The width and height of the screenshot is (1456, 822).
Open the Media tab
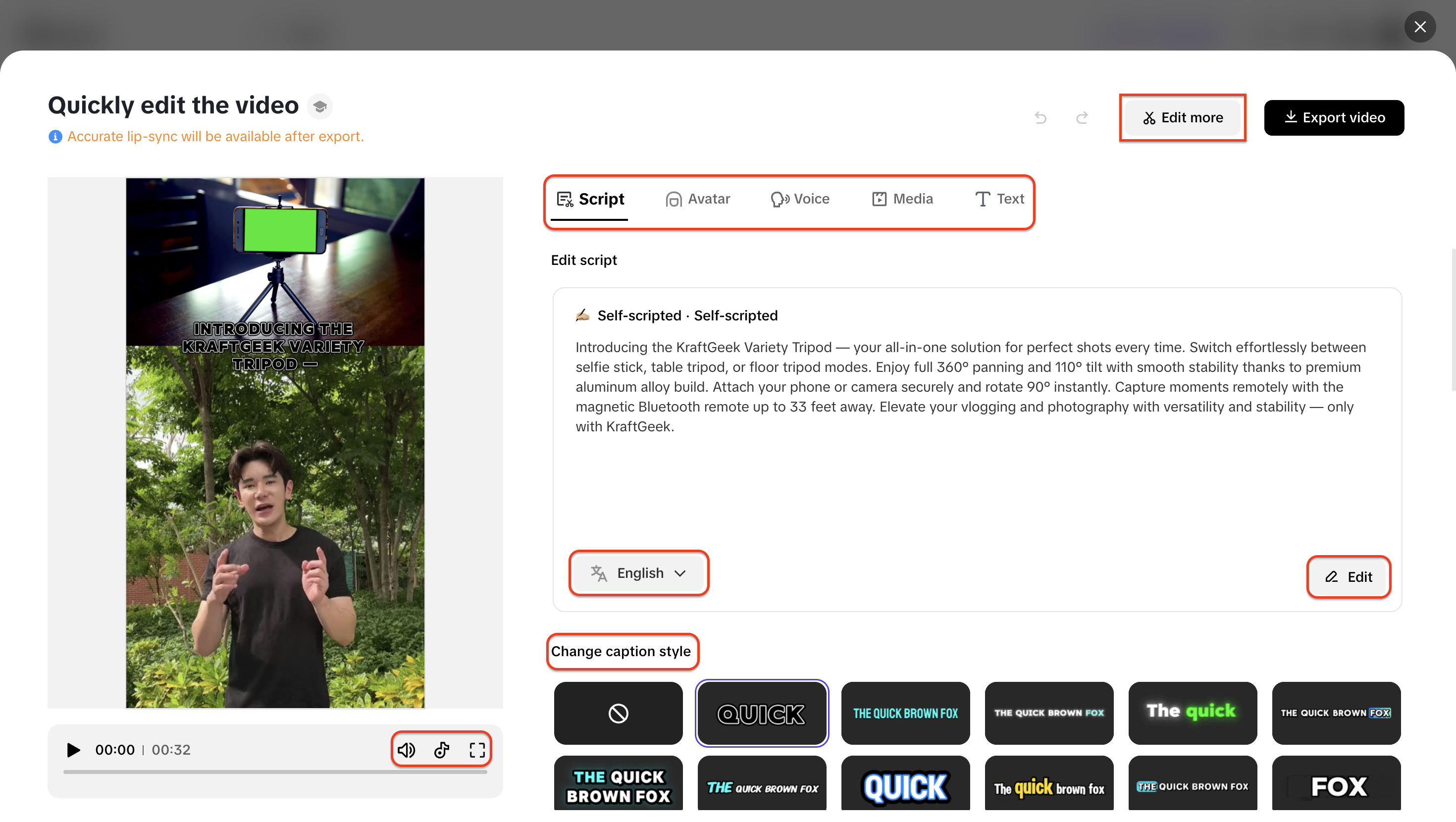902,199
